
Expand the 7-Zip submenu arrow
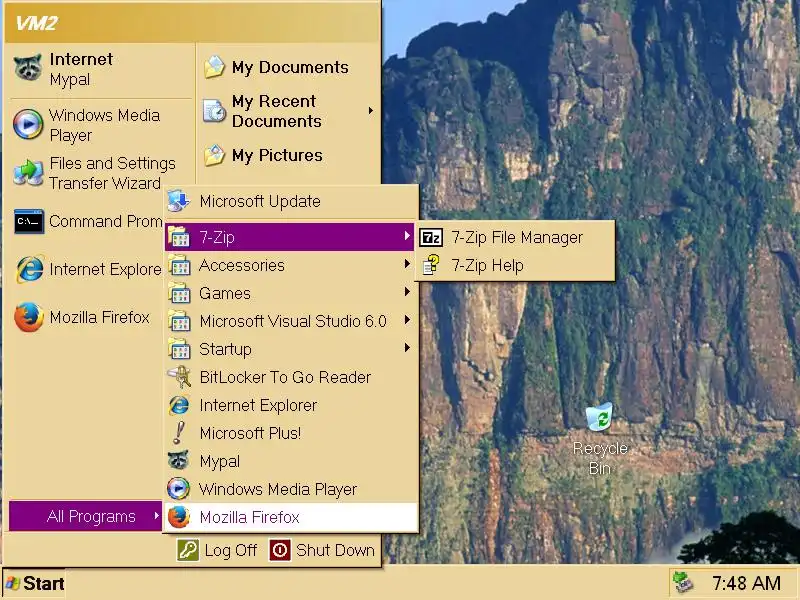click(407, 236)
